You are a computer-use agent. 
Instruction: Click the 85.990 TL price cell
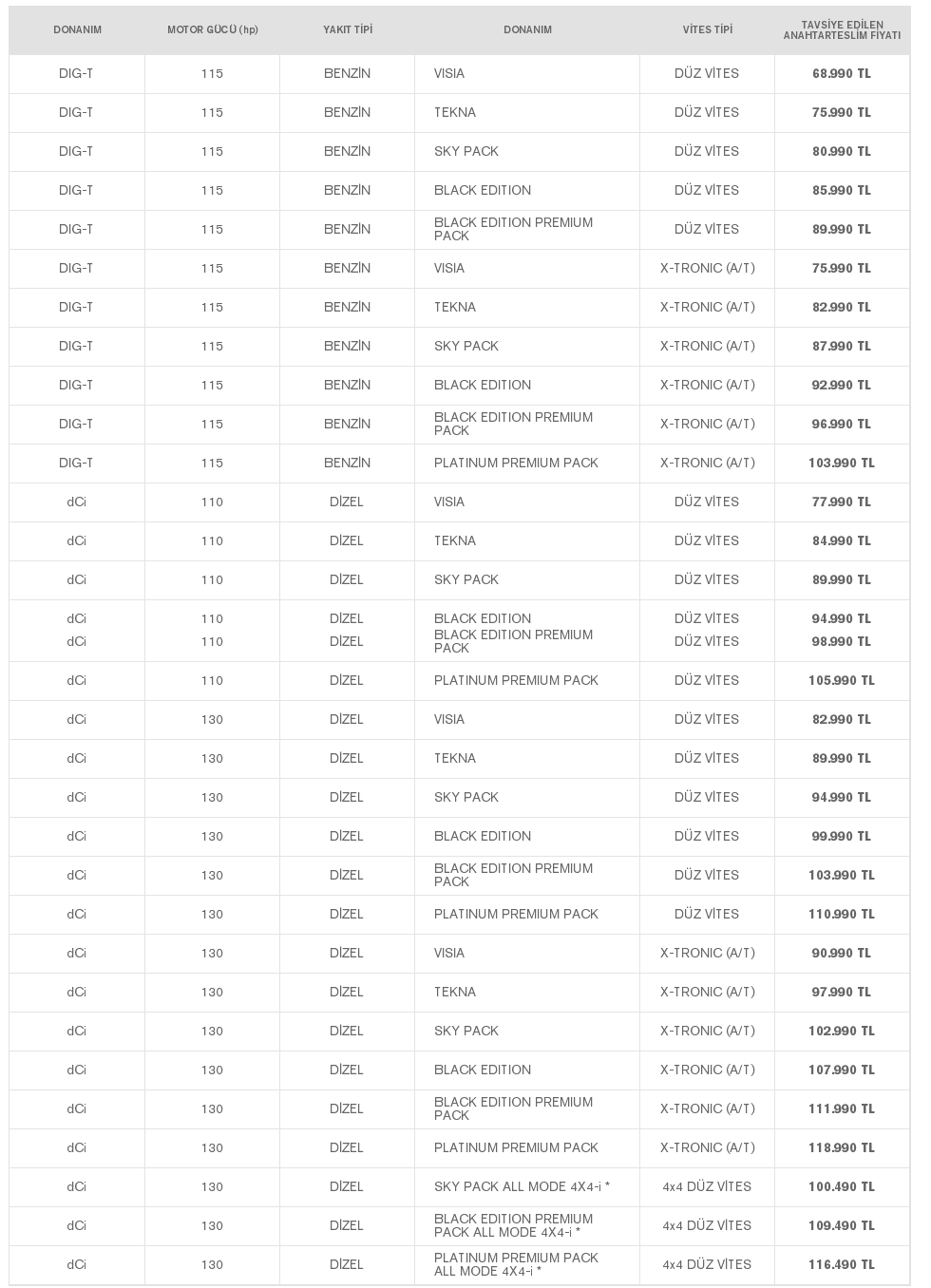(x=841, y=190)
